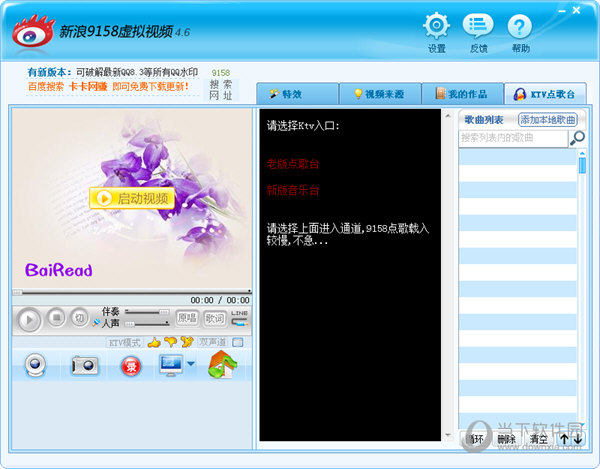Focus the 搜索列表内的歌曲 search field
Screen dimensions: 600x469
coord(513,138)
